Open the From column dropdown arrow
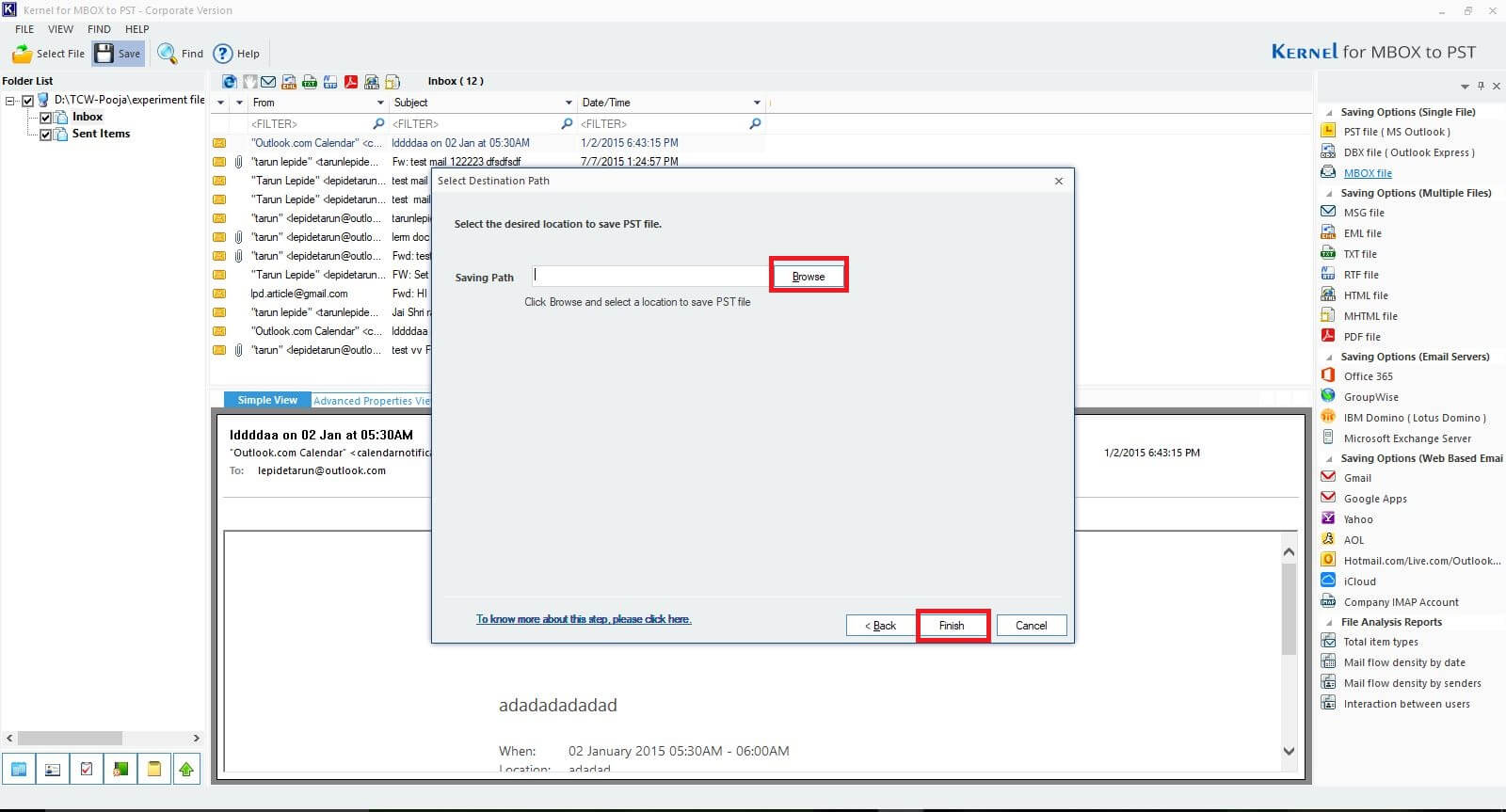The width and height of the screenshot is (1506, 812). (380, 103)
